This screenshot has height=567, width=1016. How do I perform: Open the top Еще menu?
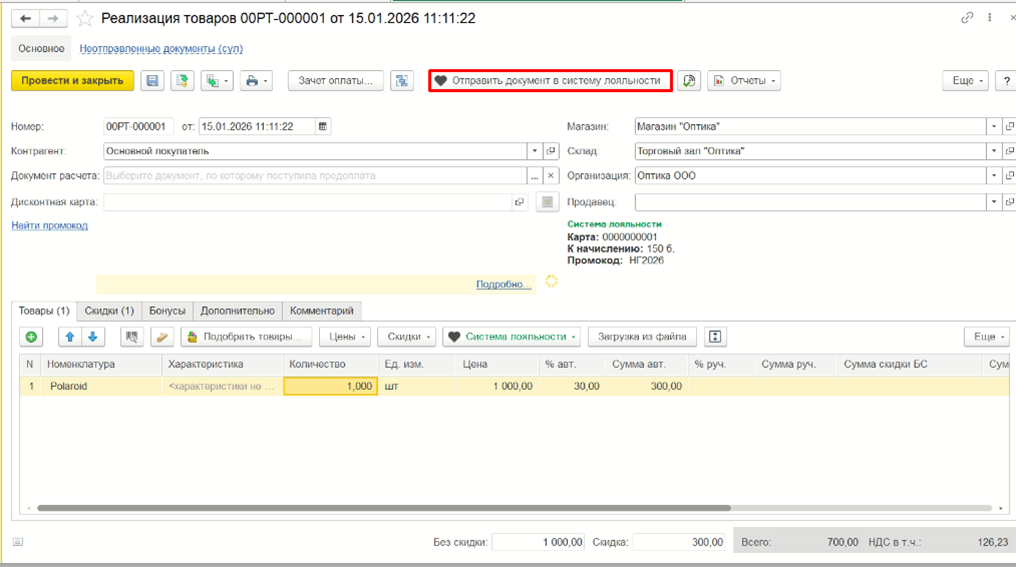965,81
